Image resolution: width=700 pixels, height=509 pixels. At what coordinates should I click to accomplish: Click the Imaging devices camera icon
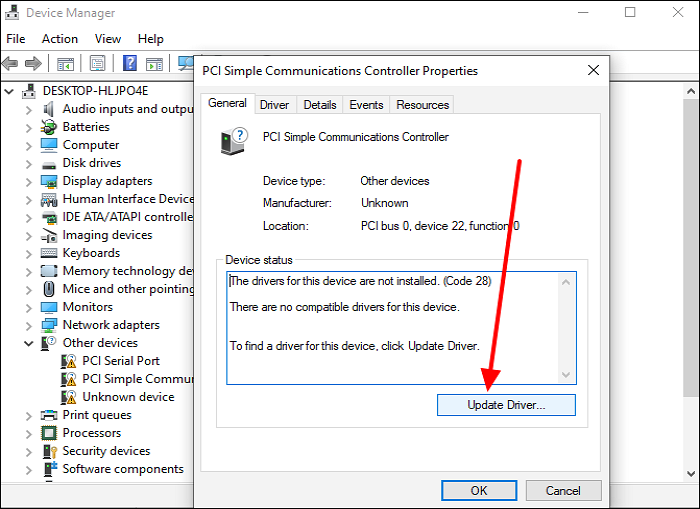click(x=49, y=235)
